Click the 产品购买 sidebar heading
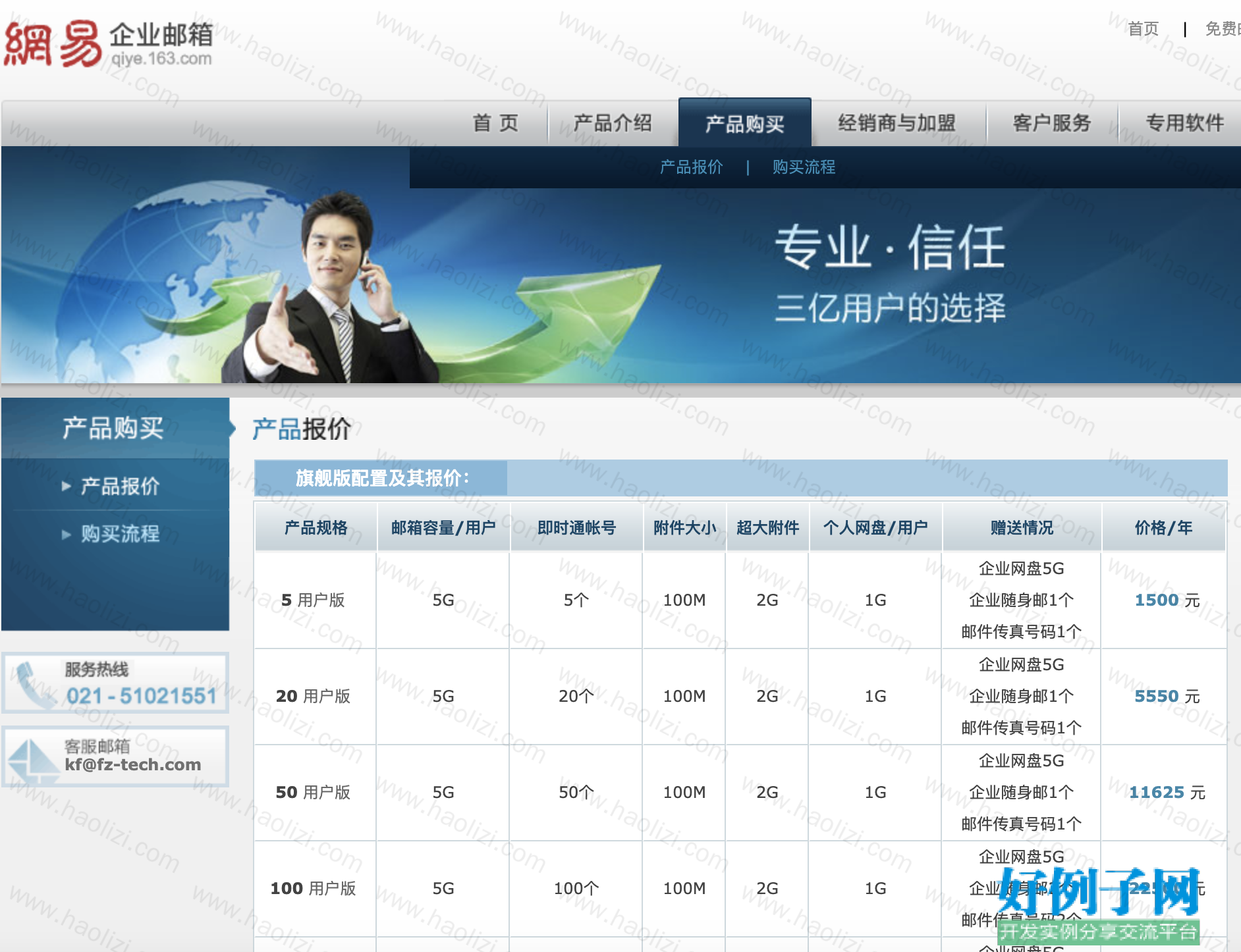Viewport: 1241px width, 952px height. (113, 428)
